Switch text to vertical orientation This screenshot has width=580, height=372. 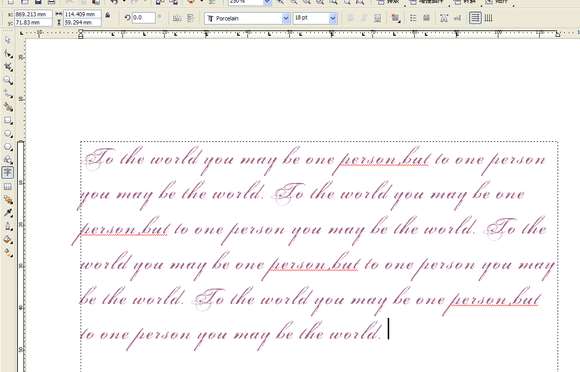pos(489,18)
